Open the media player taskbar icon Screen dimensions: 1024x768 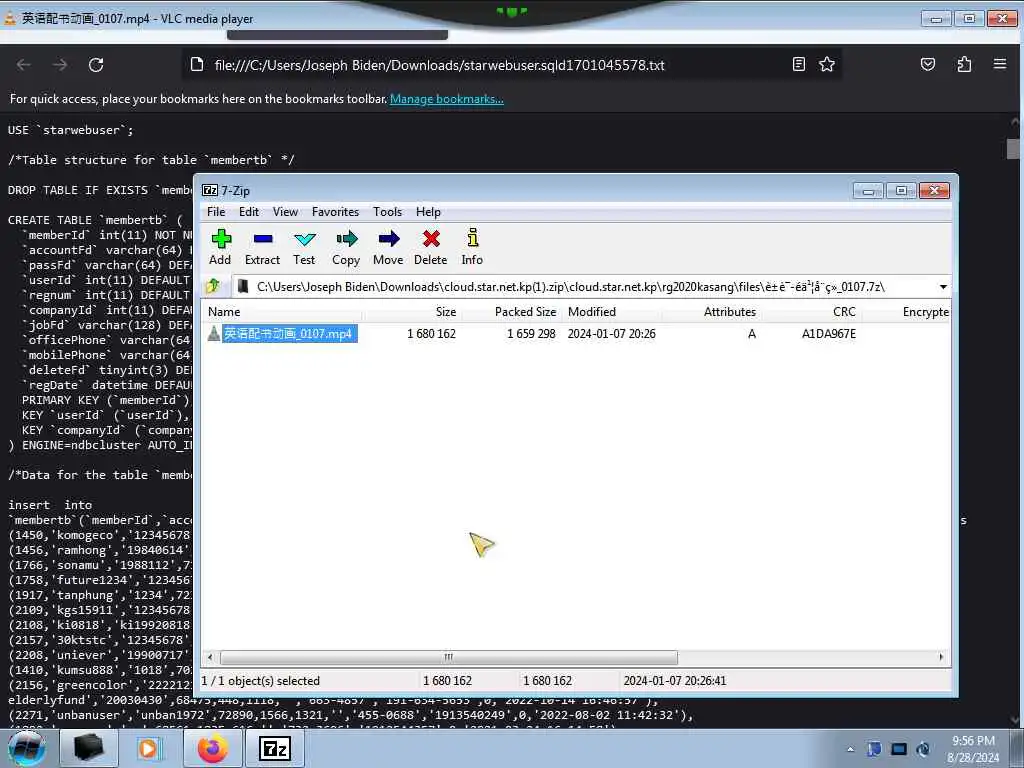tap(149, 748)
